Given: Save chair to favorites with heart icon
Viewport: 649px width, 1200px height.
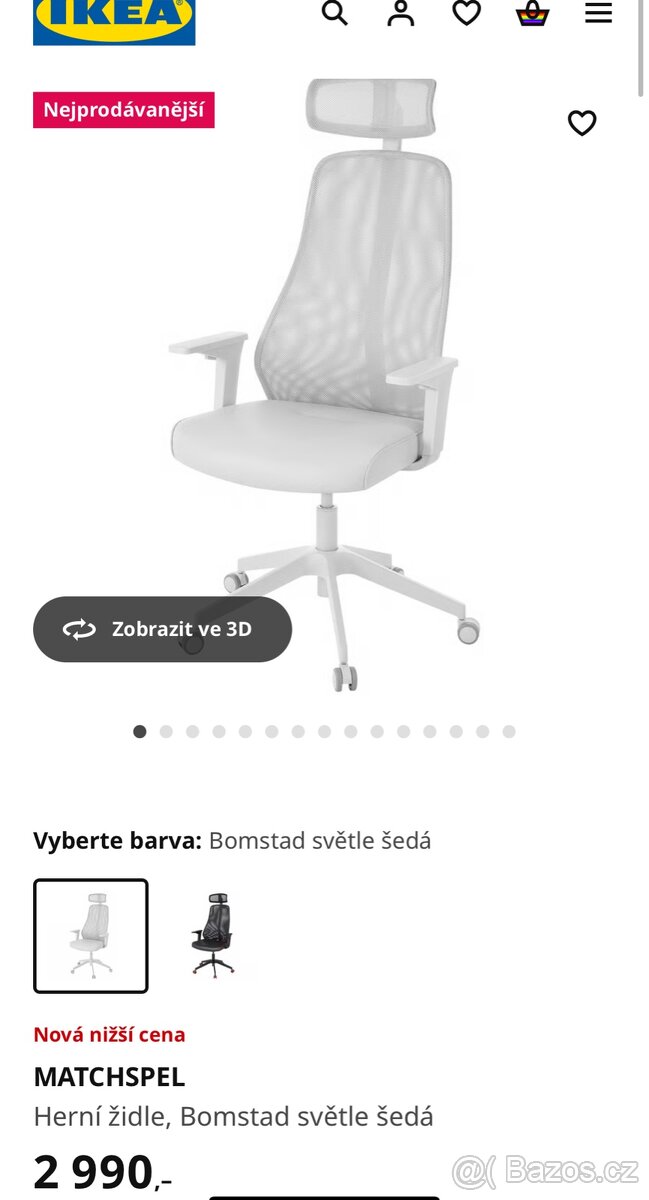Looking at the screenshot, I should (582, 123).
